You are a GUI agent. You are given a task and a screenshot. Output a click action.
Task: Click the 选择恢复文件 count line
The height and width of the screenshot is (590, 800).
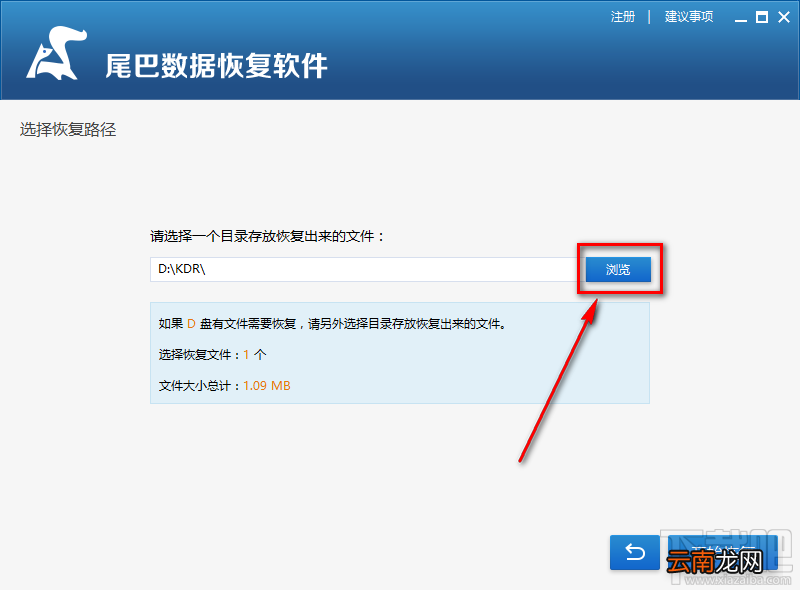[x=212, y=355]
